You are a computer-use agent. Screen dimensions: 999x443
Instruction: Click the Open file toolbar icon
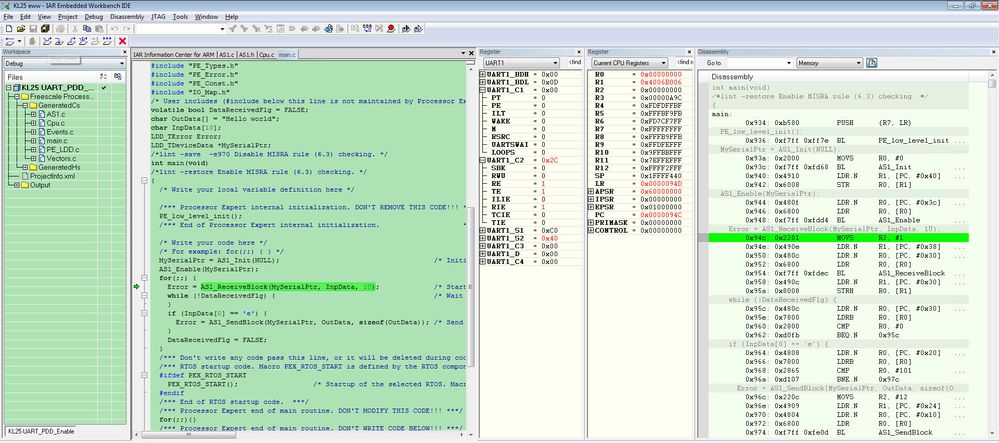[x=21, y=29]
